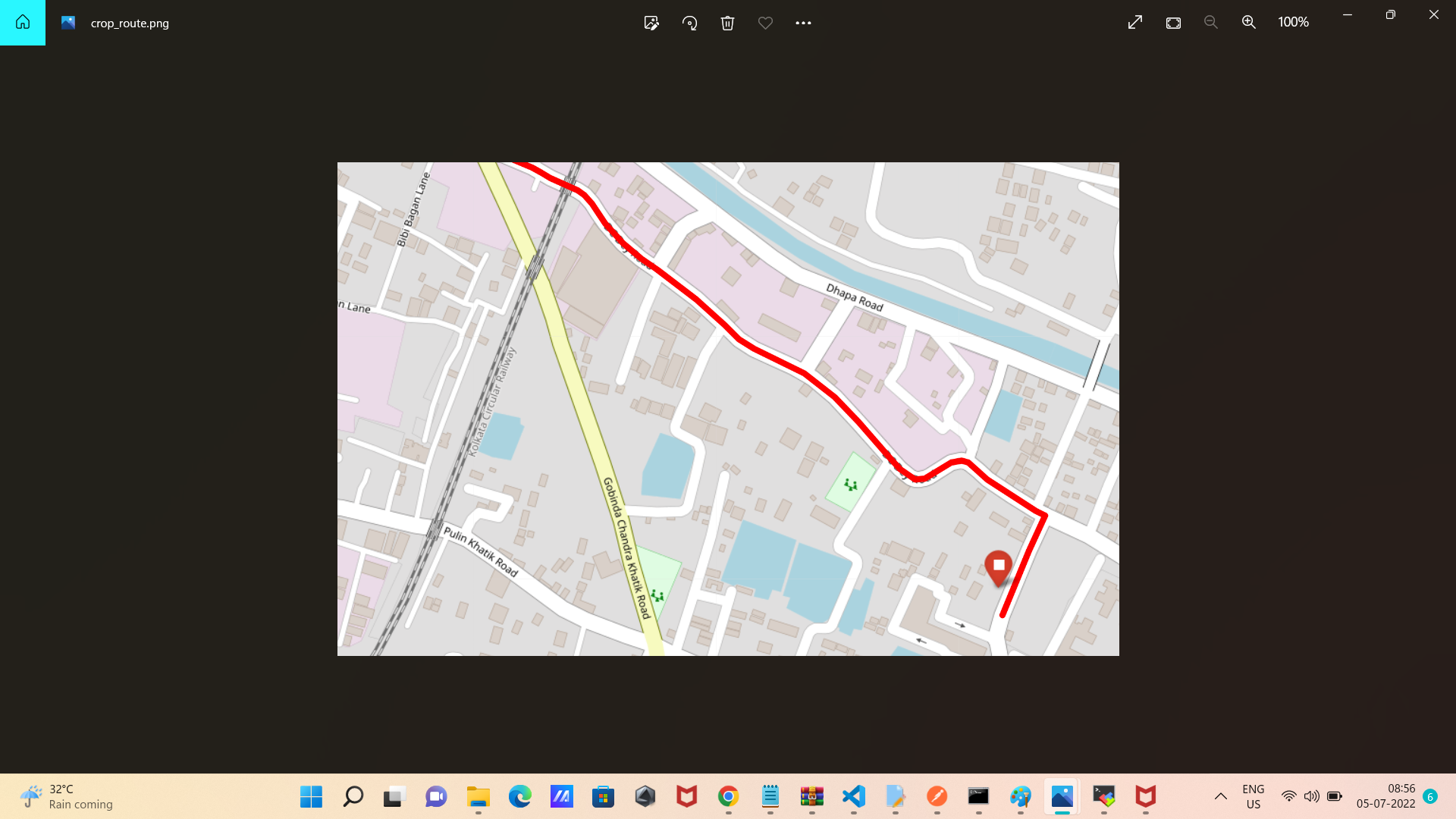Open the 100% zoom level control

click(x=1293, y=22)
